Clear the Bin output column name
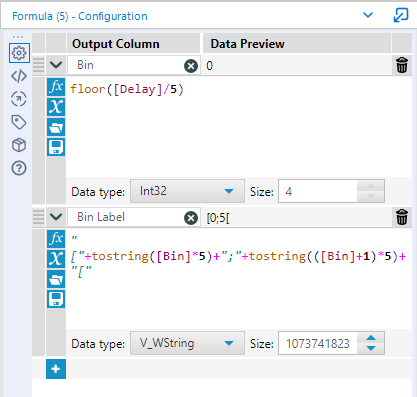 click(x=191, y=66)
